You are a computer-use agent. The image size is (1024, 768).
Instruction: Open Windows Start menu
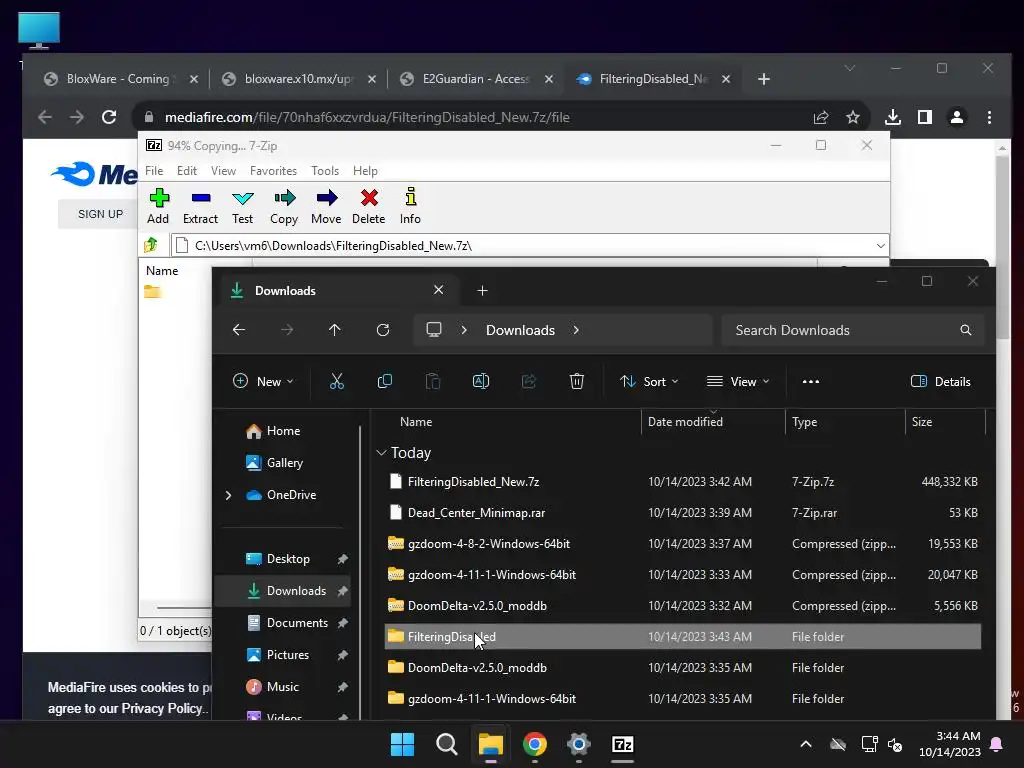pos(402,744)
